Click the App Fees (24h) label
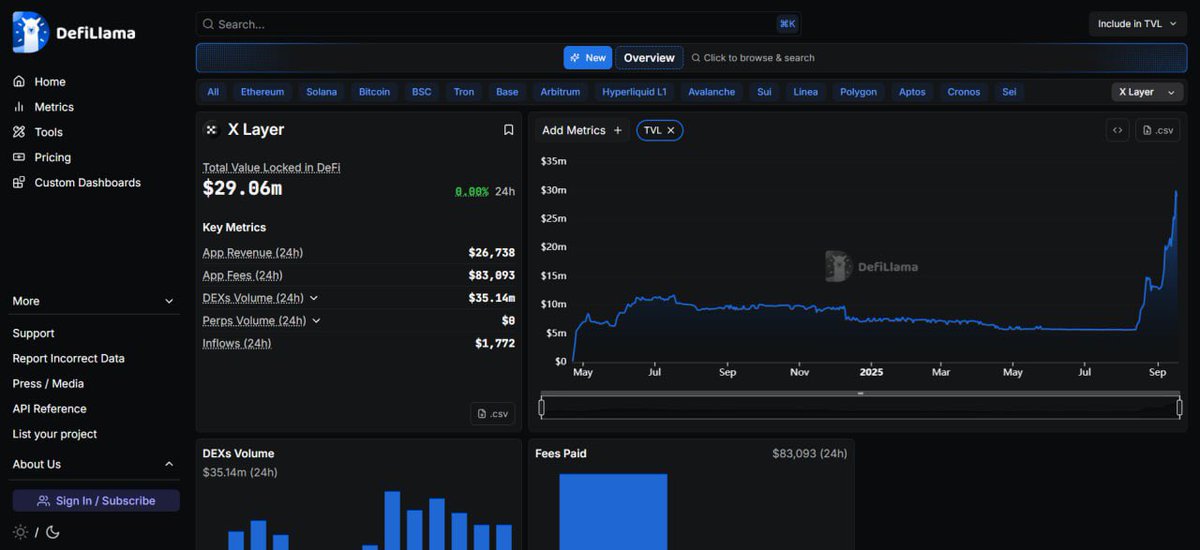The height and width of the screenshot is (550, 1200). pos(242,275)
